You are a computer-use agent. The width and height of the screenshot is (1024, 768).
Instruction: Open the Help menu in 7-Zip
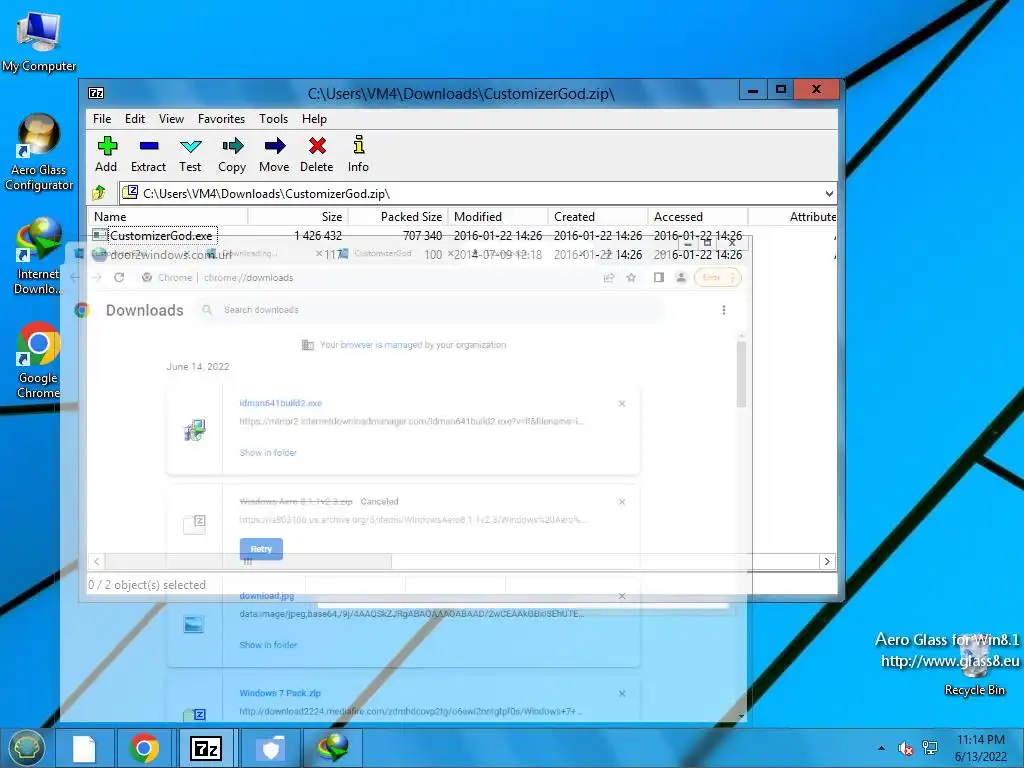(x=314, y=119)
